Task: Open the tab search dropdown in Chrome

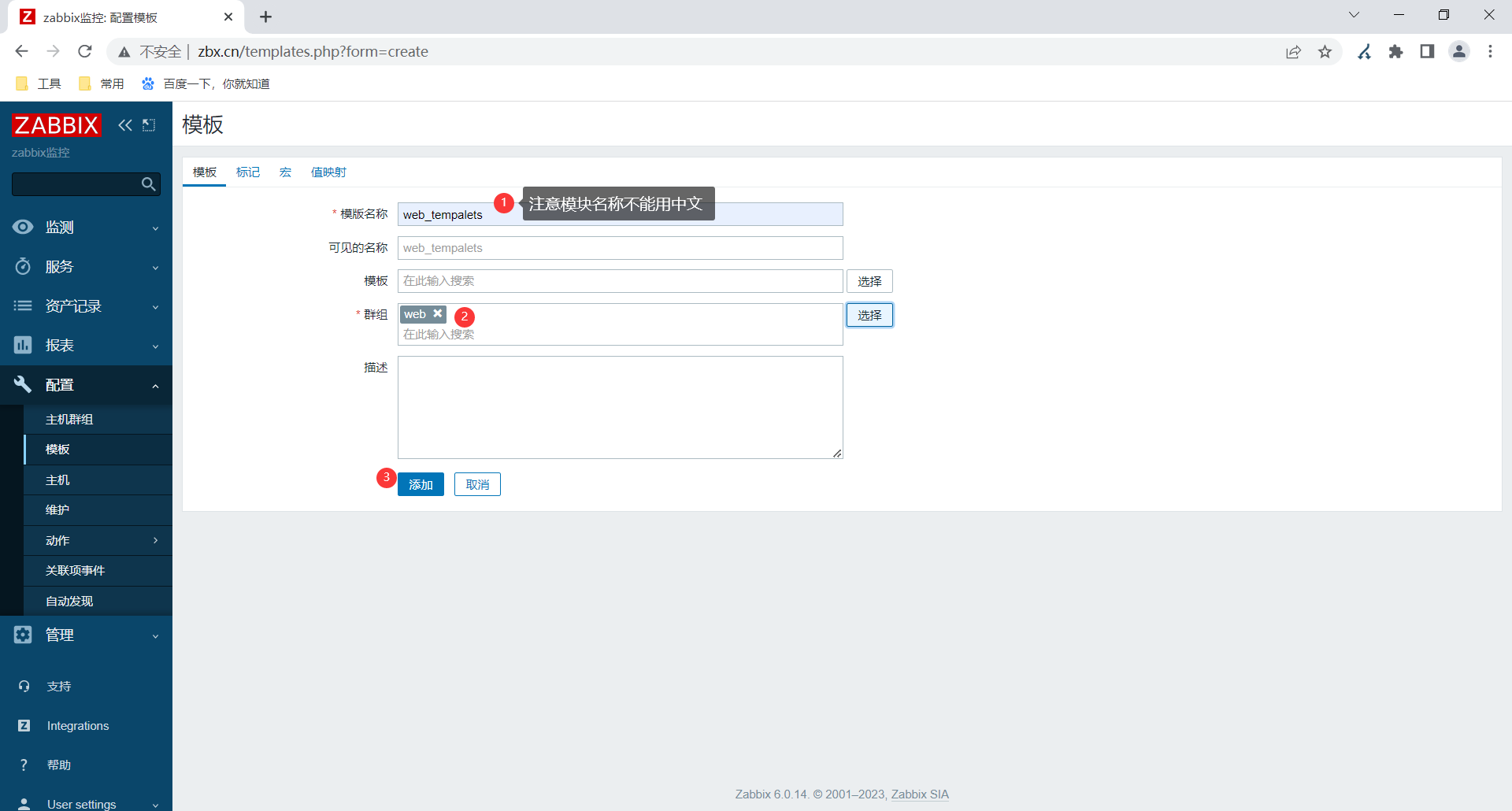Action: pos(1354,15)
